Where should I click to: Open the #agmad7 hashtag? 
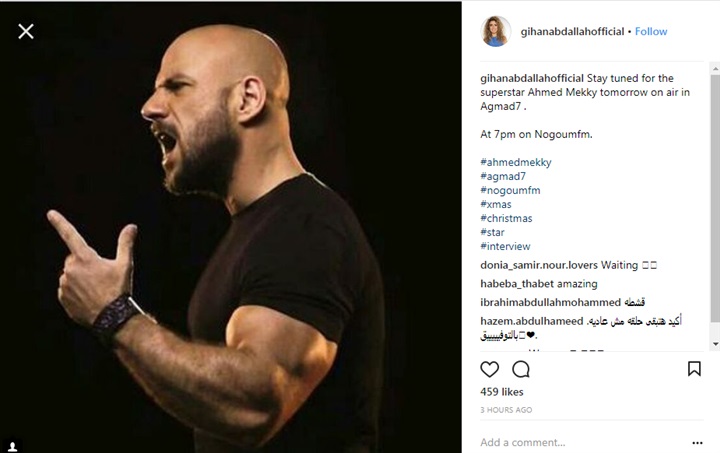coord(503,176)
